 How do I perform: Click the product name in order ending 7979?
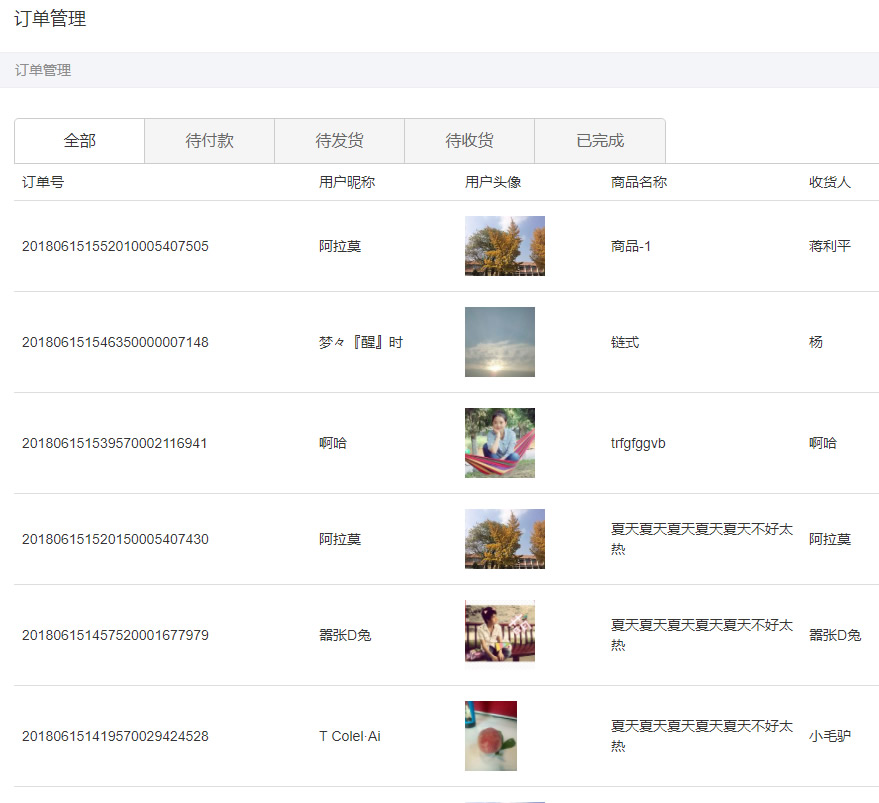pyautogui.click(x=702, y=635)
